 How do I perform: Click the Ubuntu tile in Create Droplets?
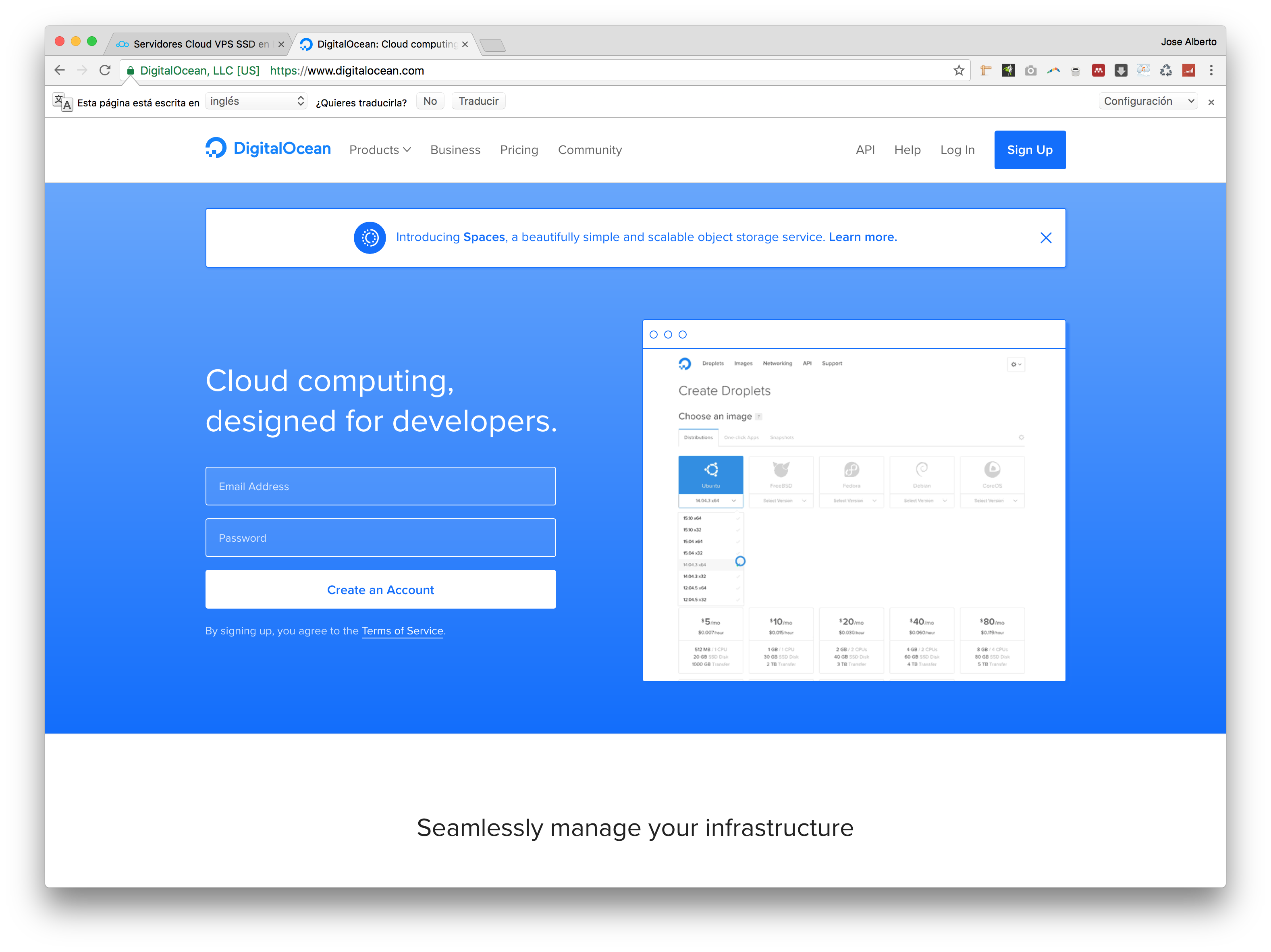(711, 474)
